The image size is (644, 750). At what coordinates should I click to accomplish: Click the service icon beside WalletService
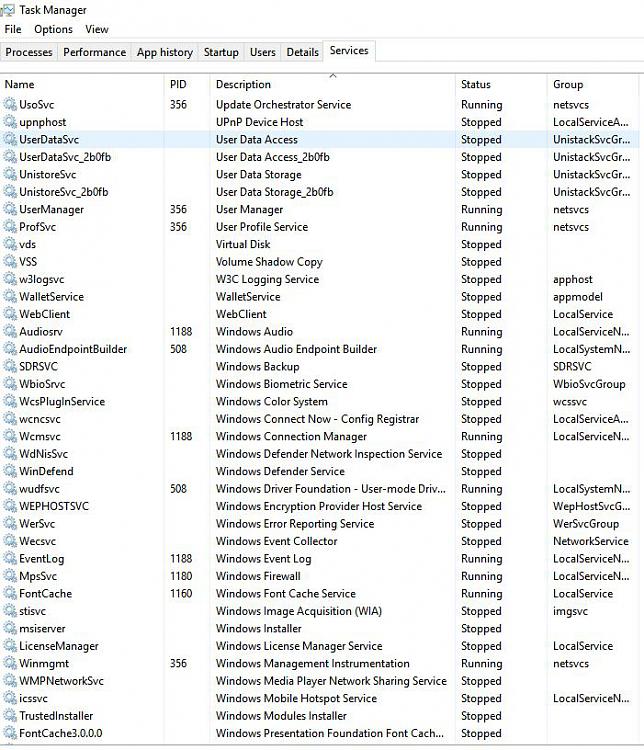[10, 297]
